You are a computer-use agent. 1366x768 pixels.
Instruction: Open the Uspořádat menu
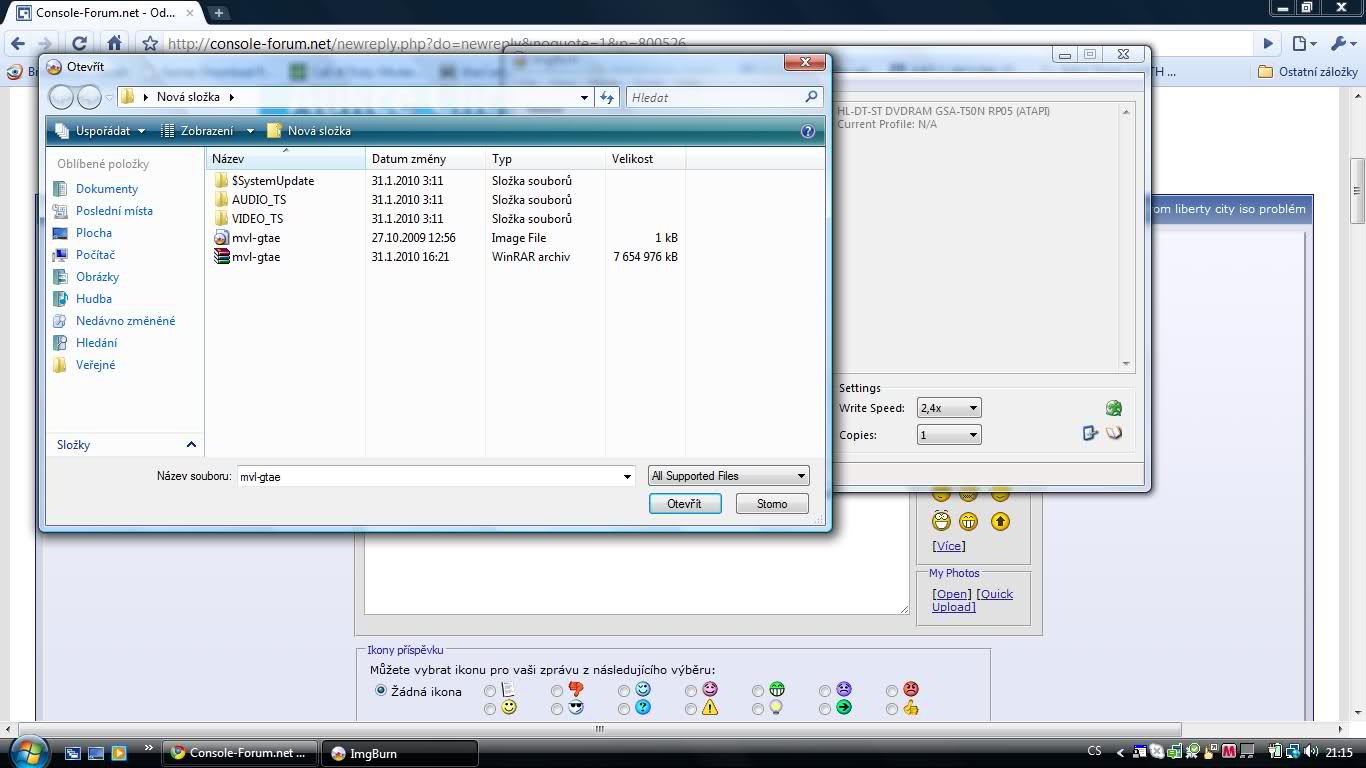tap(101, 131)
